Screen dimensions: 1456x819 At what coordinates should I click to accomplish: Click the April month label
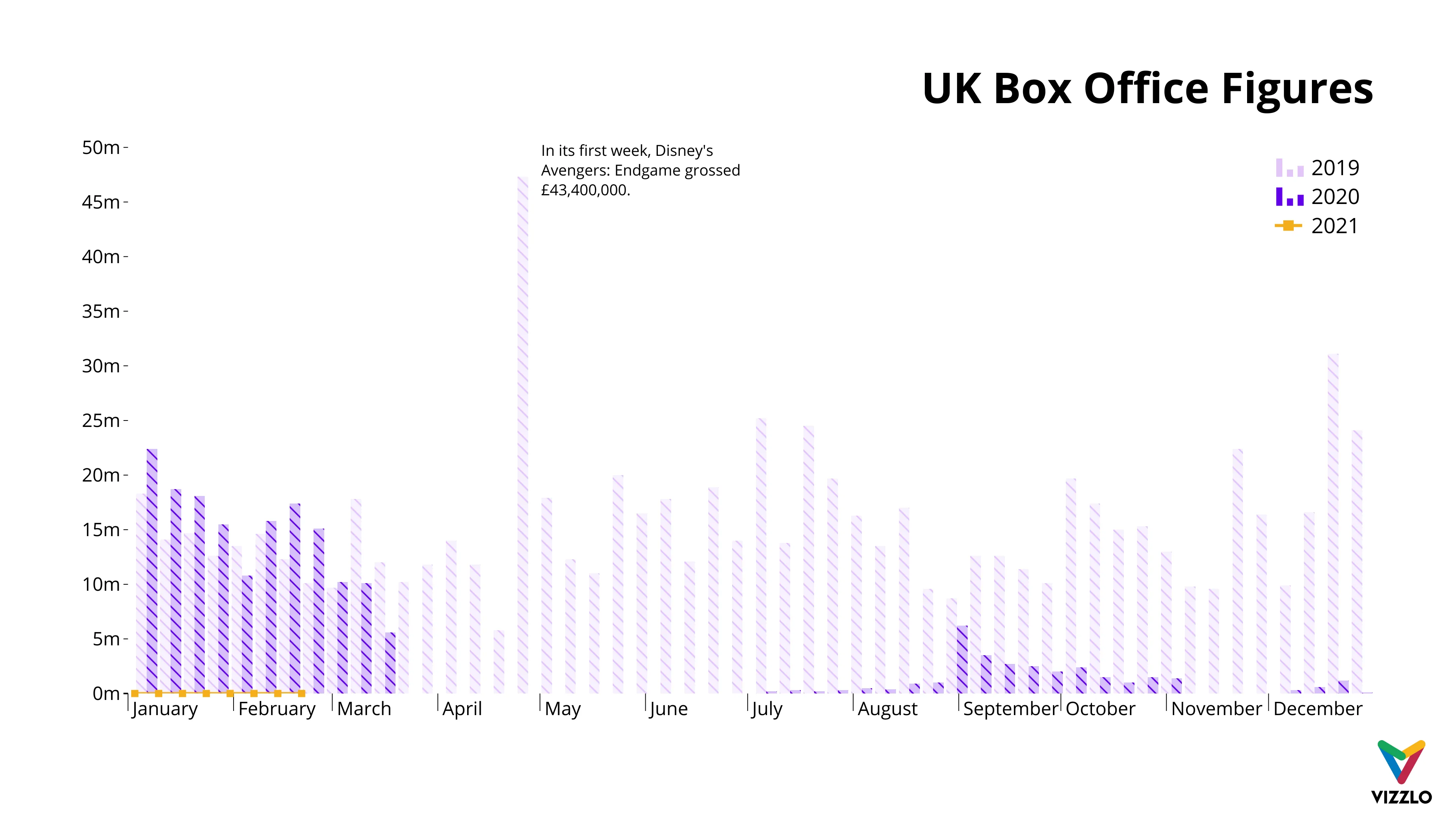[462, 709]
